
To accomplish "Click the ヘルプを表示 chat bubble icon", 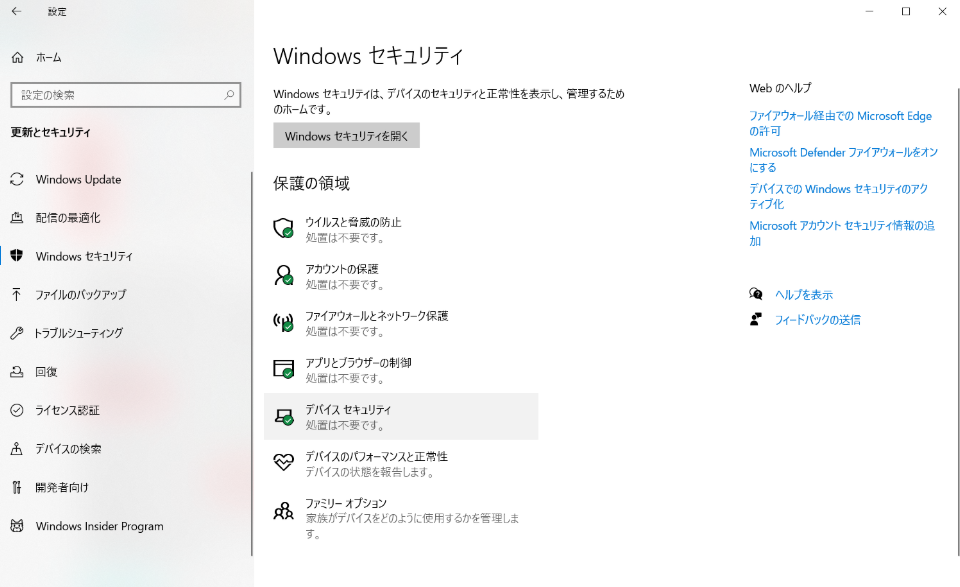I will coord(756,294).
